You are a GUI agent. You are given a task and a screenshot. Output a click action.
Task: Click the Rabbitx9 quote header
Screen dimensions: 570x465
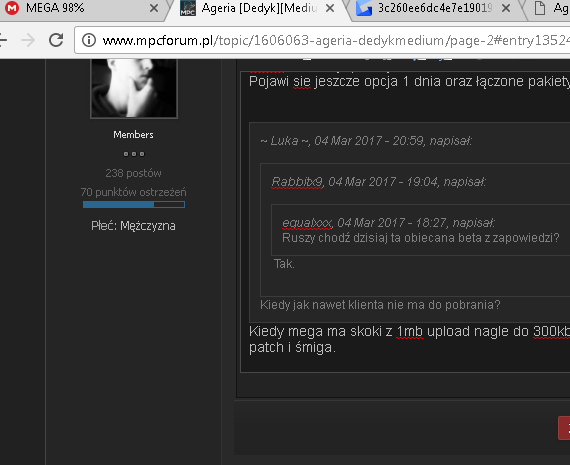coord(379,182)
